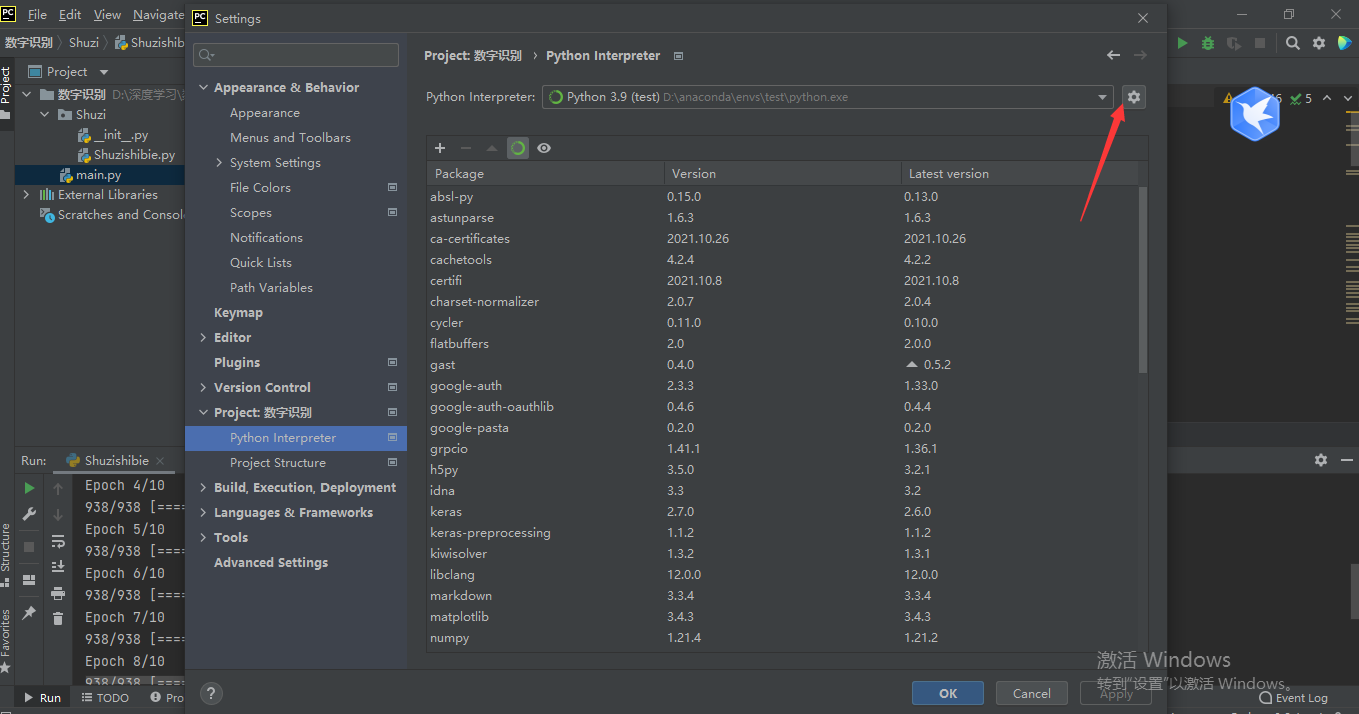This screenshot has width=1359, height=714.
Task: Click the IDE settings gear in the top toolbar
Action: click(x=1319, y=43)
